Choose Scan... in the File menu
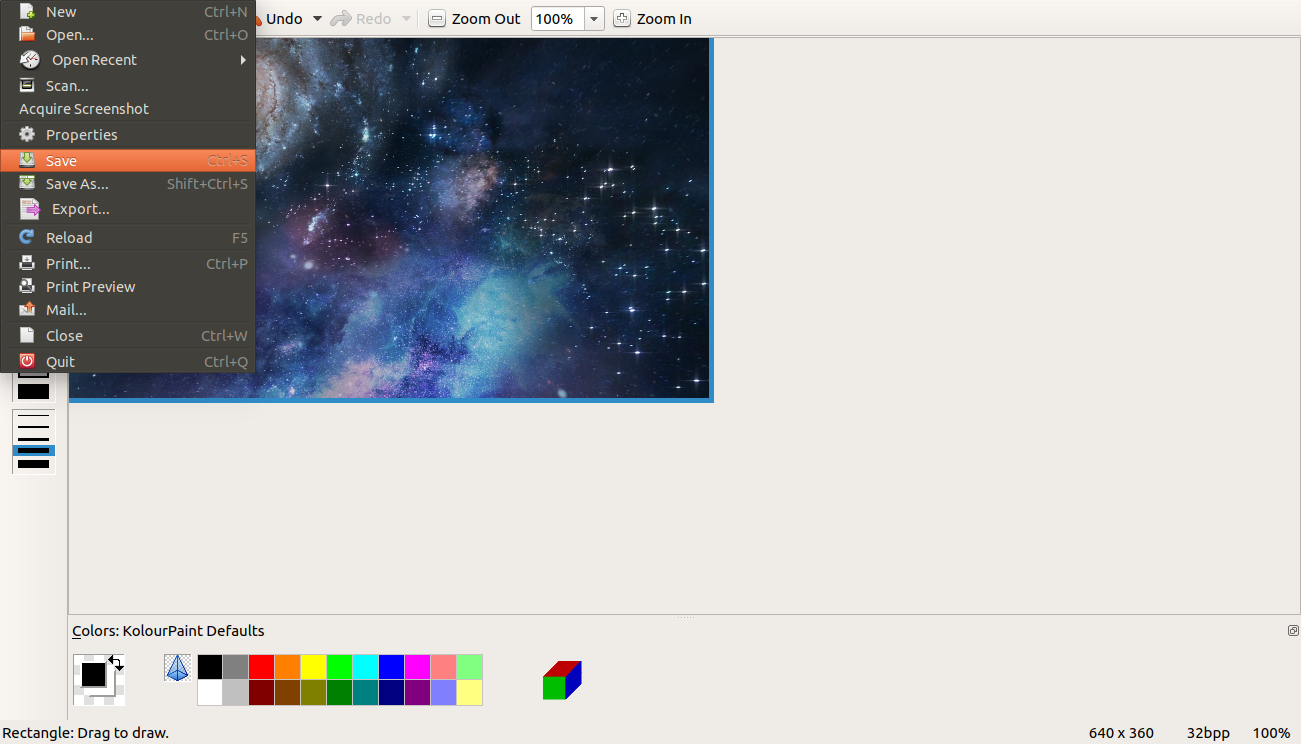Viewport: 1301px width, 744px height. tap(128, 86)
